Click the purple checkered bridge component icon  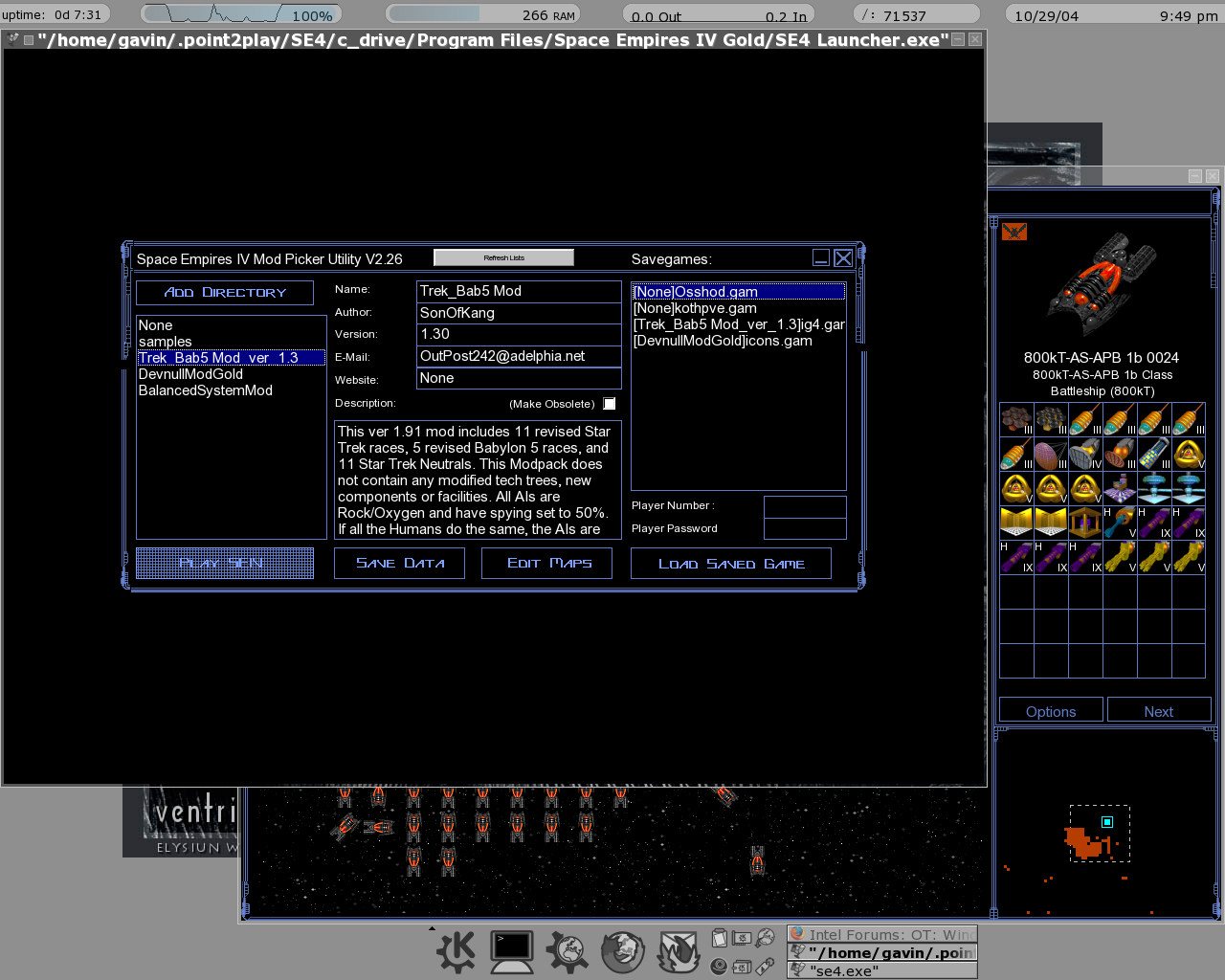point(1119,488)
